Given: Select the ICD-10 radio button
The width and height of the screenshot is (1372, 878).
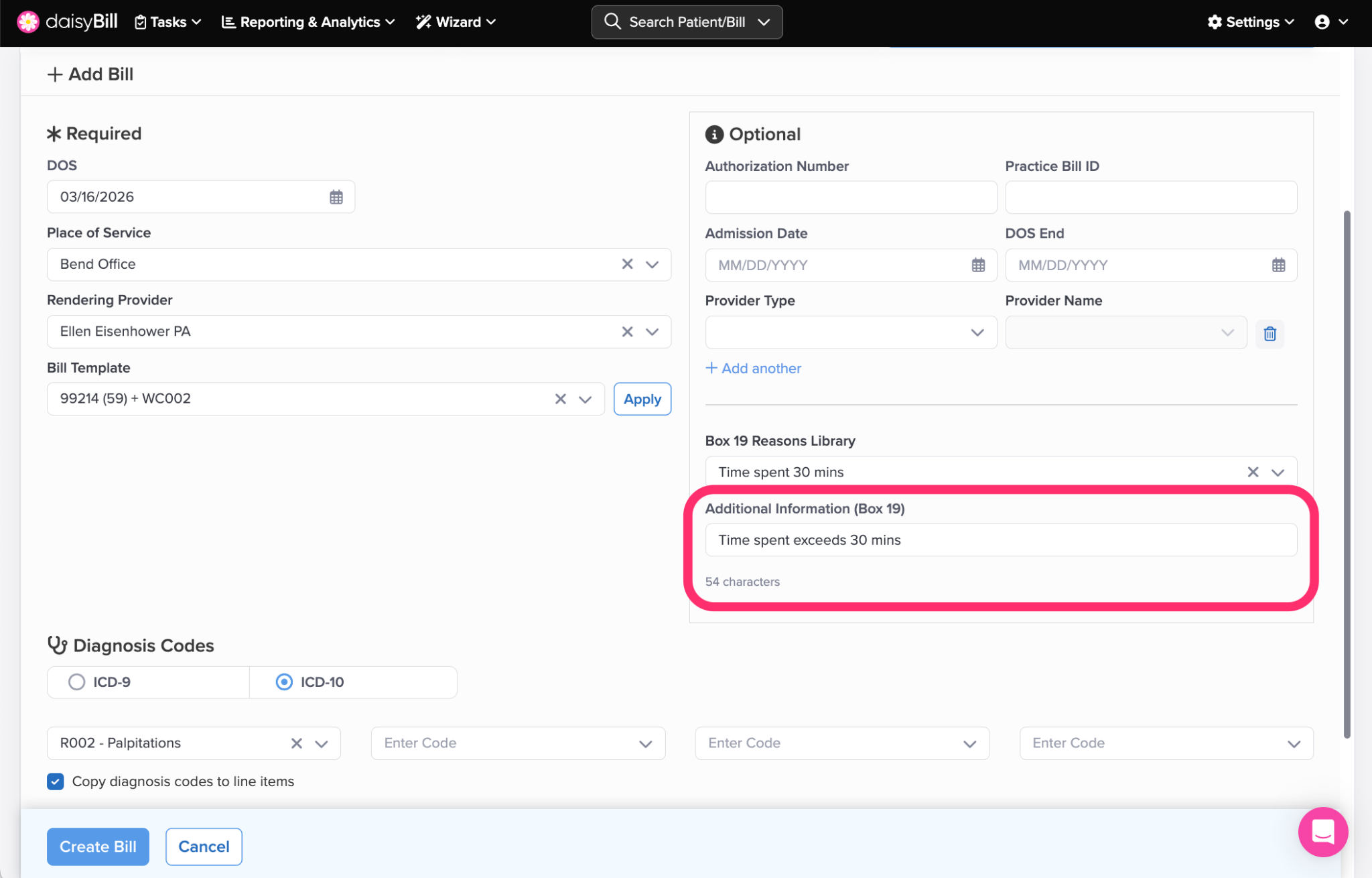Looking at the screenshot, I should 284,682.
